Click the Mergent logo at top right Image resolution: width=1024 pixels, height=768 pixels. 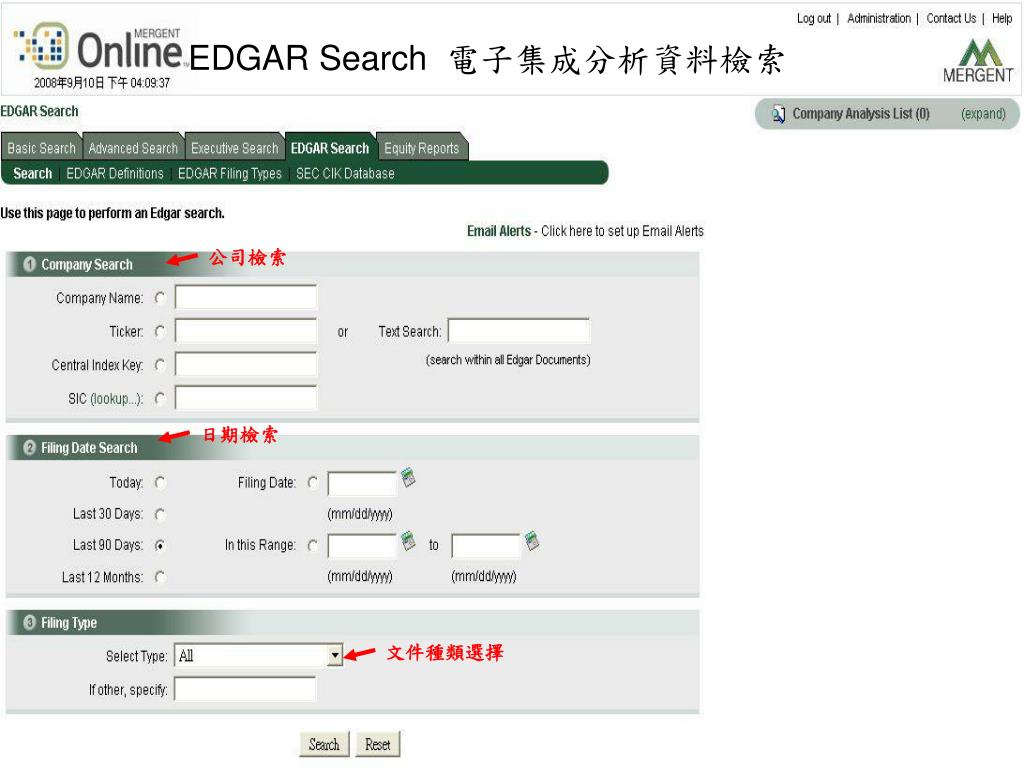point(978,60)
